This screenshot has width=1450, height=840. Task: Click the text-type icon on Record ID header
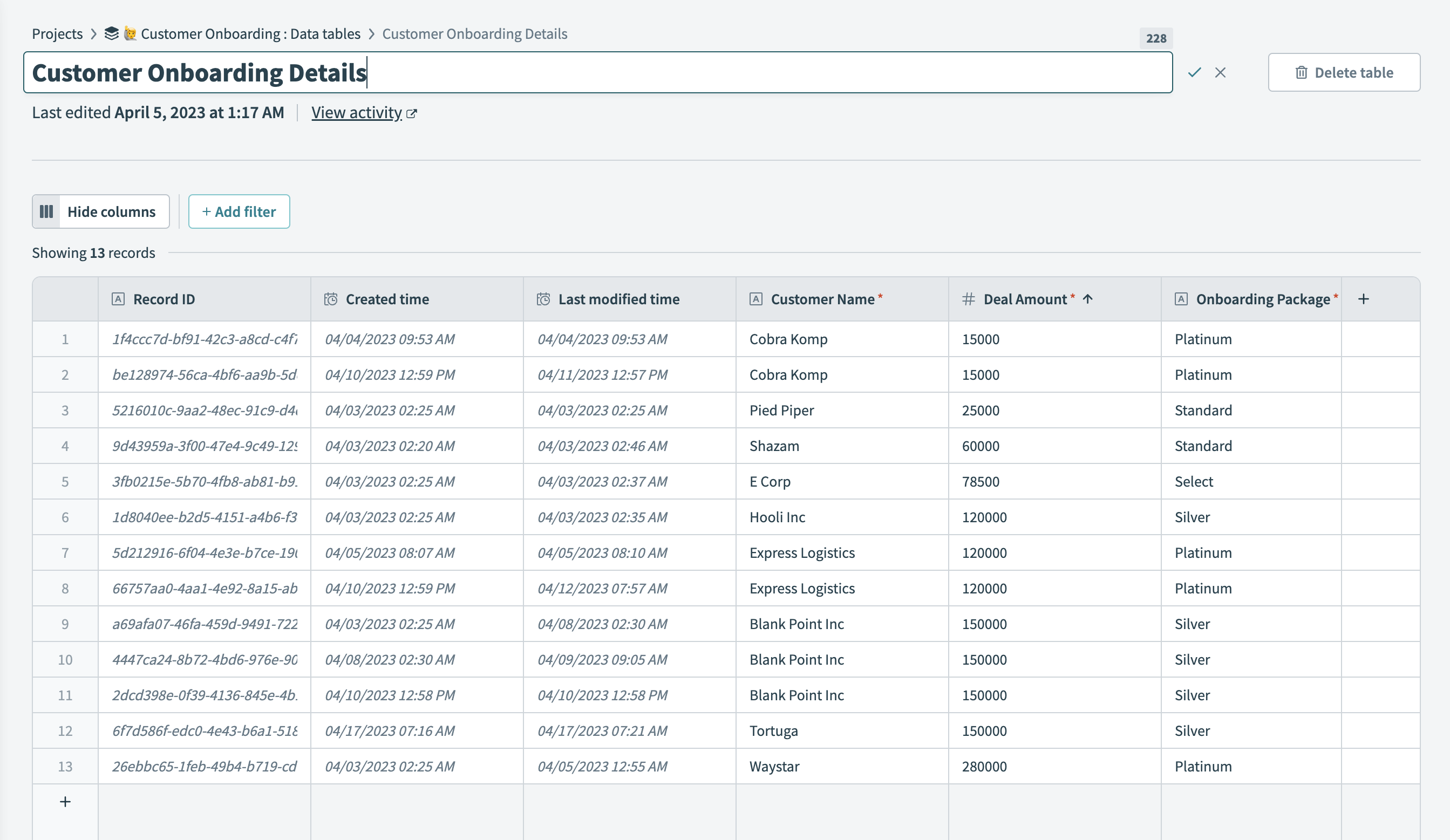point(118,298)
